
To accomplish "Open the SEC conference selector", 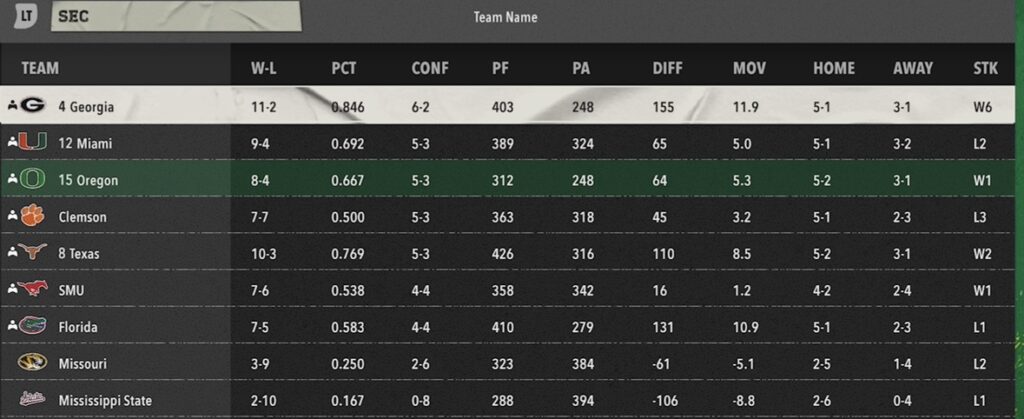I will click(x=176, y=16).
